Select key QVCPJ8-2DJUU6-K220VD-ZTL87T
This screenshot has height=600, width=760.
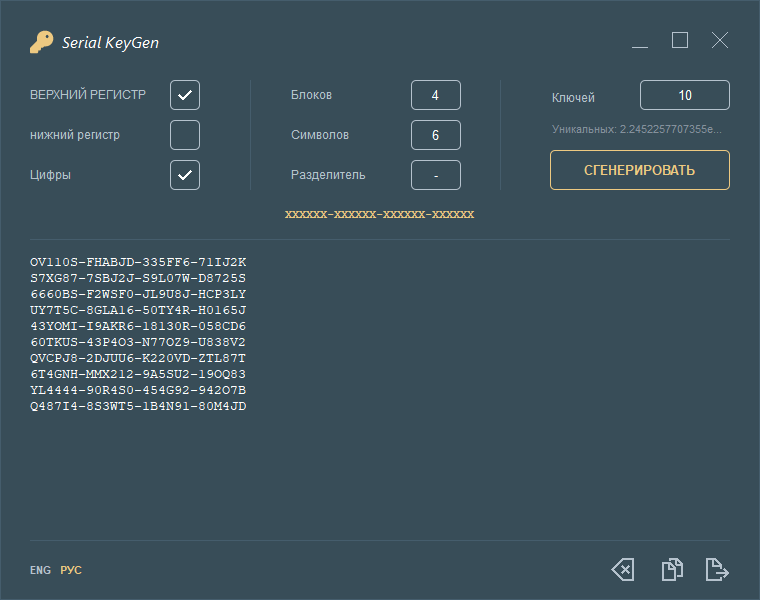[138, 358]
